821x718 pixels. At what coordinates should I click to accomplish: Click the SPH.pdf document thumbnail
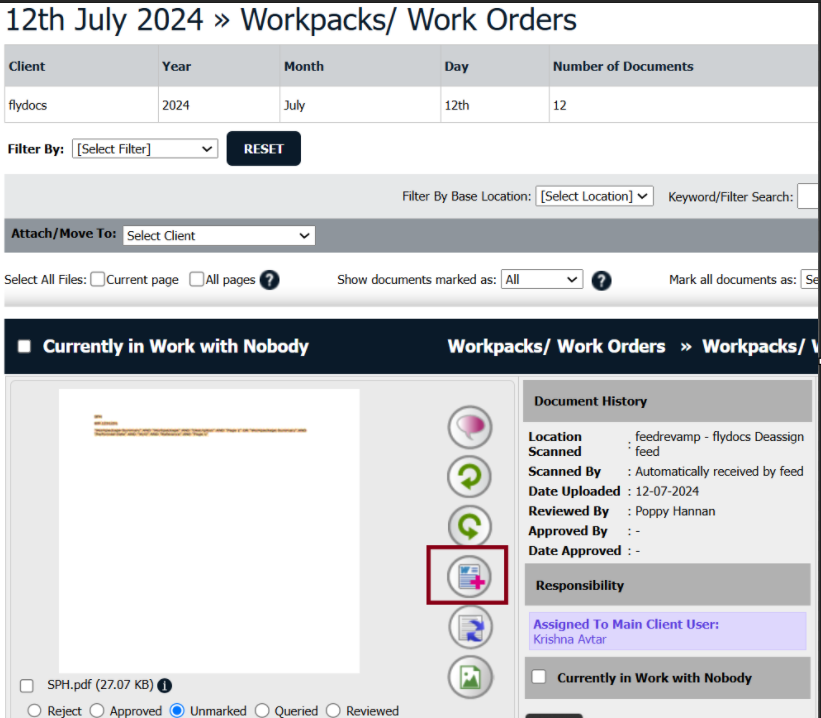[x=209, y=531]
